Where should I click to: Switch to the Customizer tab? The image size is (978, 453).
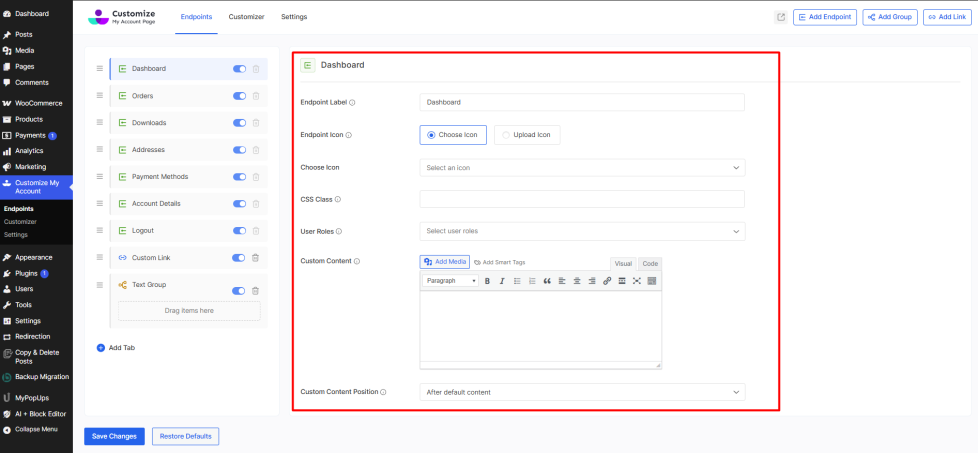point(244,17)
